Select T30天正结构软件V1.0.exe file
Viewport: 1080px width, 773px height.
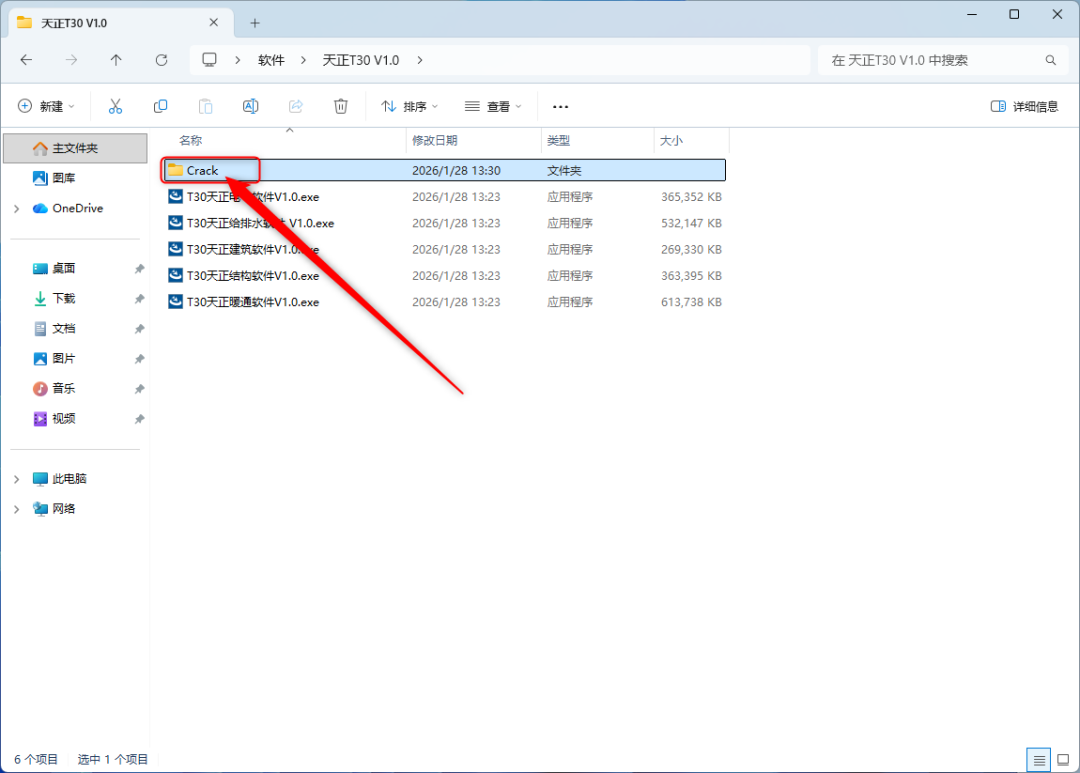pyautogui.click(x=445, y=276)
